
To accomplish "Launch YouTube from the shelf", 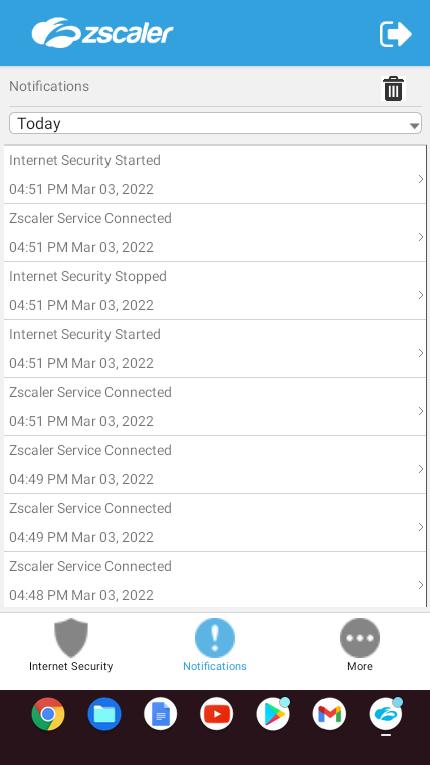I will coord(217,714).
